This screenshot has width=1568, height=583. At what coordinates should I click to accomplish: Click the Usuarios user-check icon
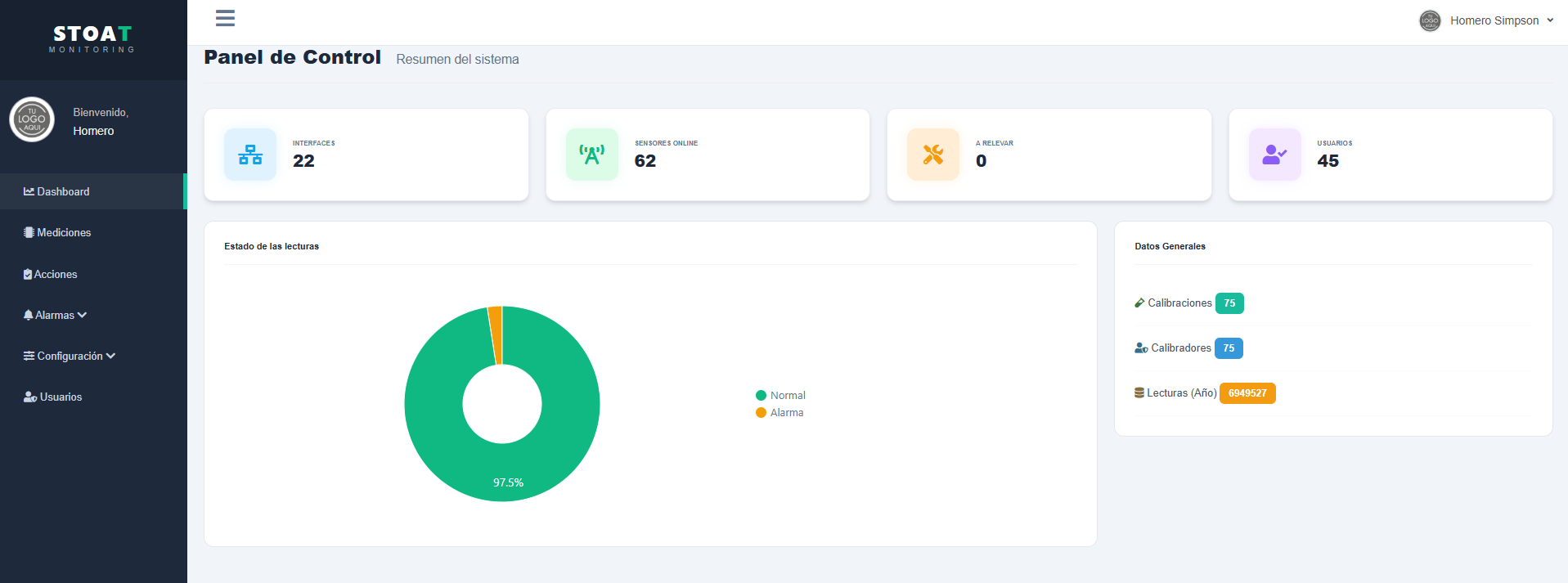click(1275, 155)
